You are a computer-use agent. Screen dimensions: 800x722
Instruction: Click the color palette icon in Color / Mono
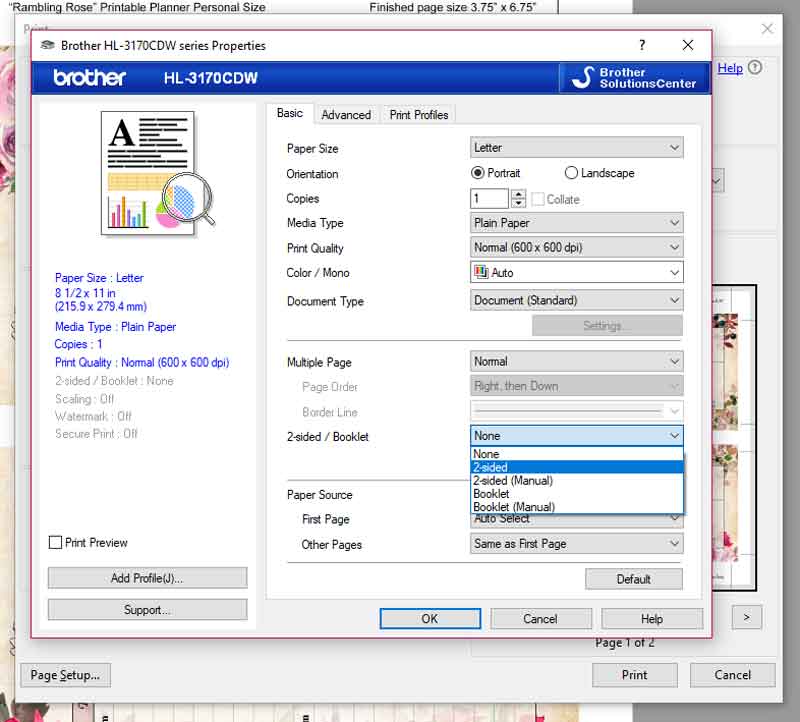click(x=481, y=272)
